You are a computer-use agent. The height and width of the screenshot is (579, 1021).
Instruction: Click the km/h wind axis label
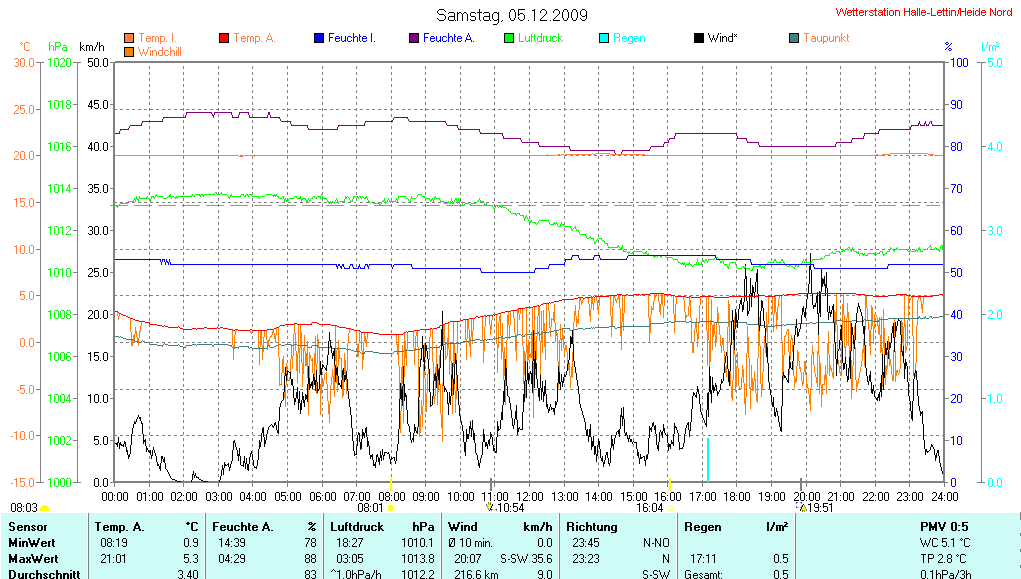[x=91, y=47]
